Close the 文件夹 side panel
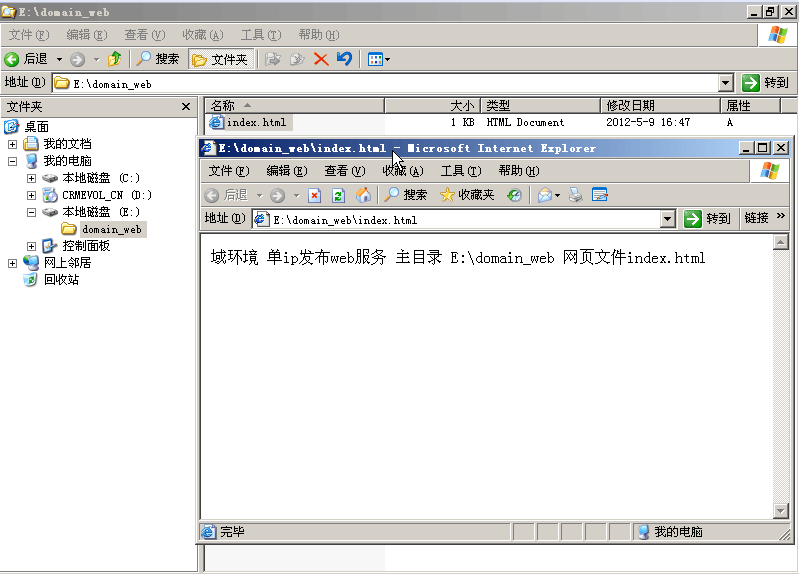 (x=186, y=106)
